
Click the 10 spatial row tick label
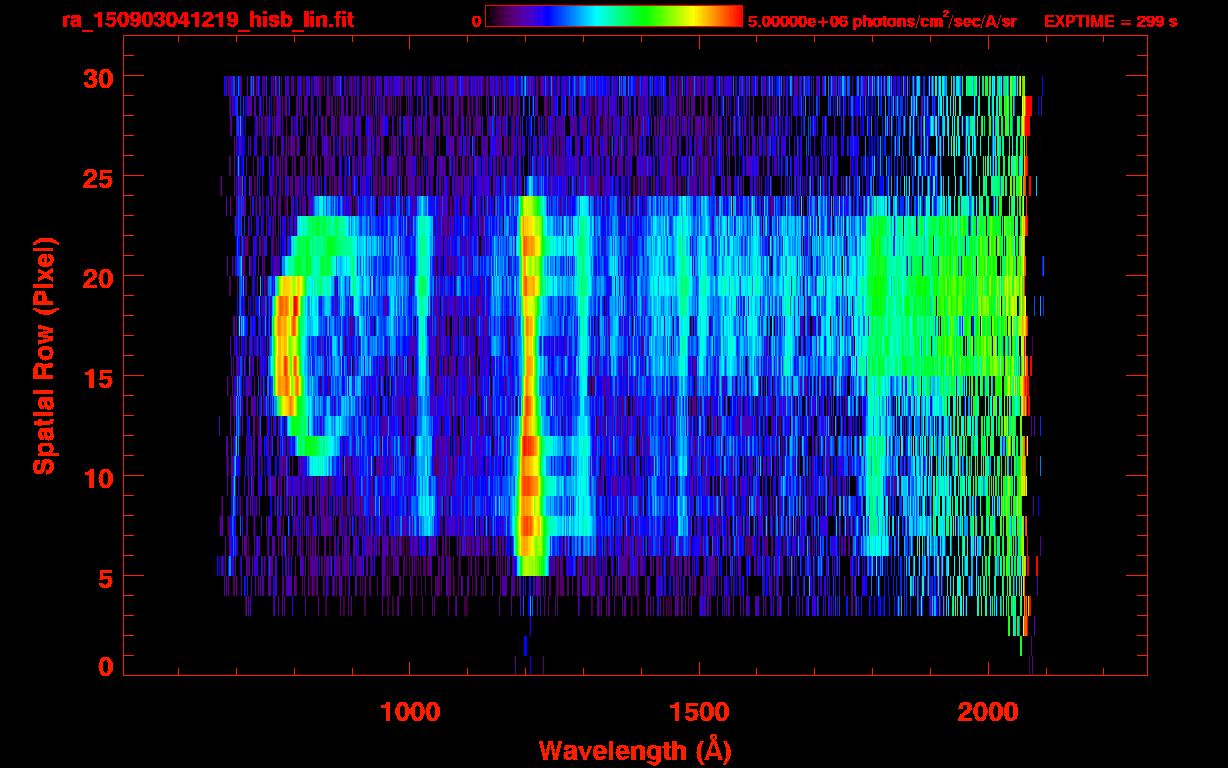click(96, 477)
